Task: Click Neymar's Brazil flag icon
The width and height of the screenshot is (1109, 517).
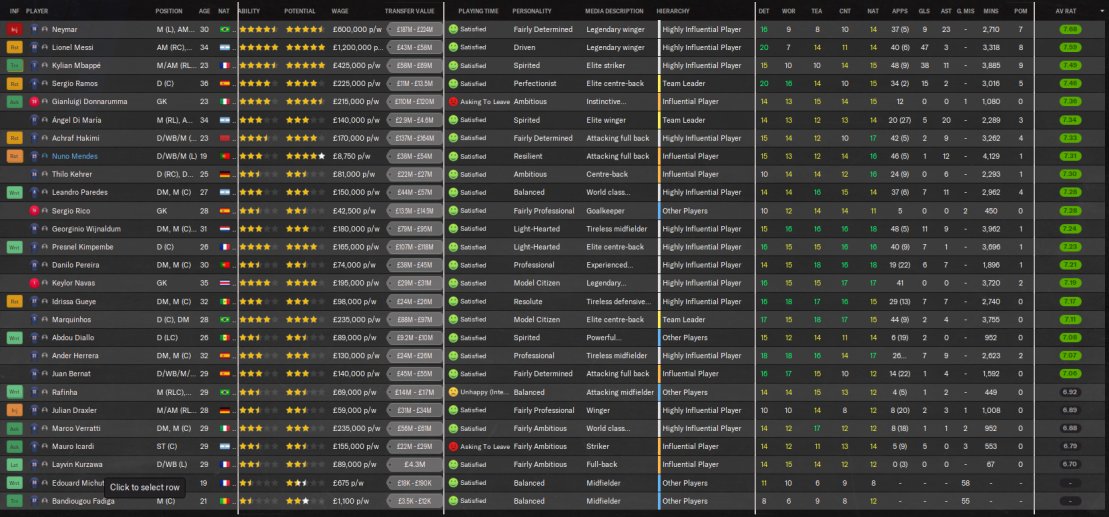Action: click(x=225, y=29)
